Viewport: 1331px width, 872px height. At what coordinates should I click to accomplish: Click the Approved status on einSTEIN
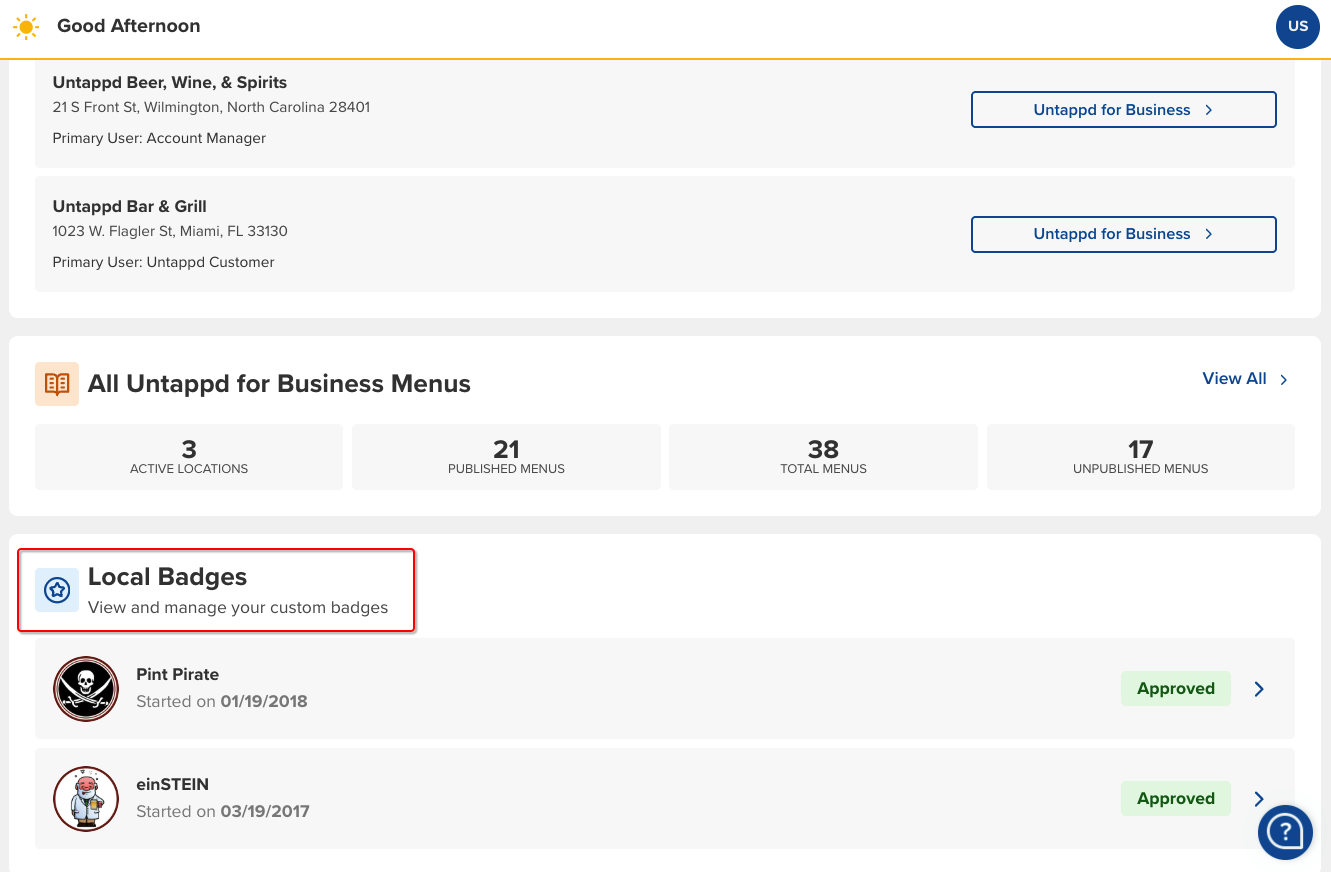1175,799
